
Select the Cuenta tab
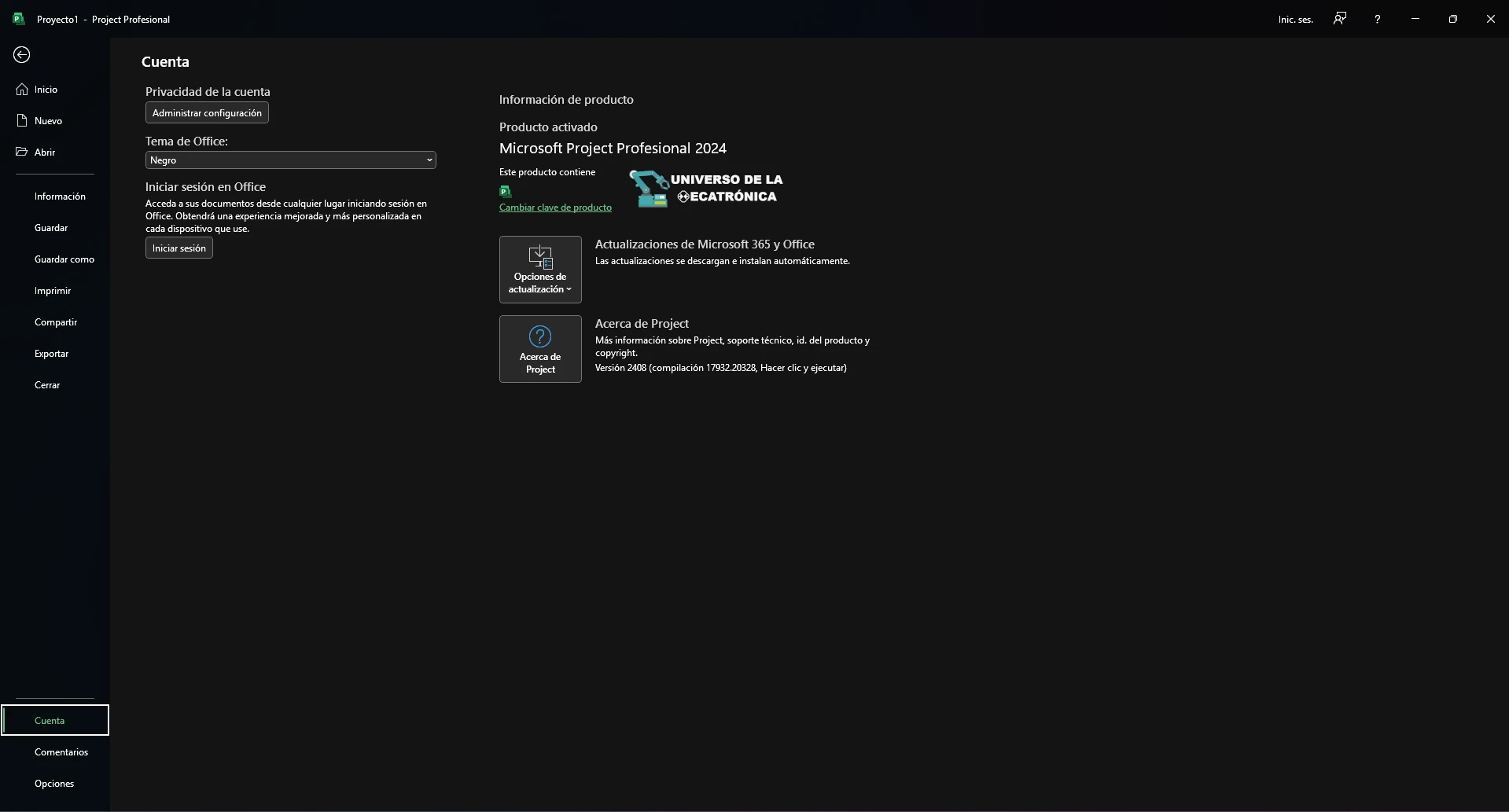tap(55, 720)
